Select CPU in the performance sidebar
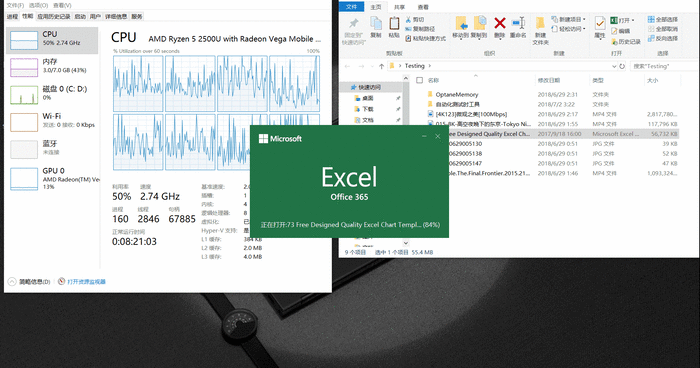Image resolution: width=700 pixels, height=368 pixels. 52,40
